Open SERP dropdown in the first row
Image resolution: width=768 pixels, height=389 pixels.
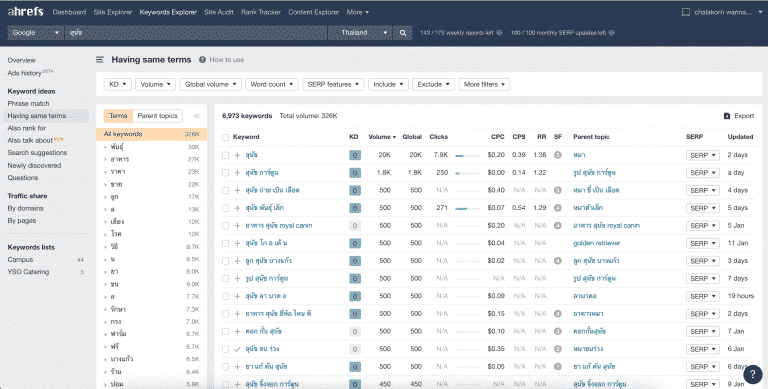tap(703, 155)
